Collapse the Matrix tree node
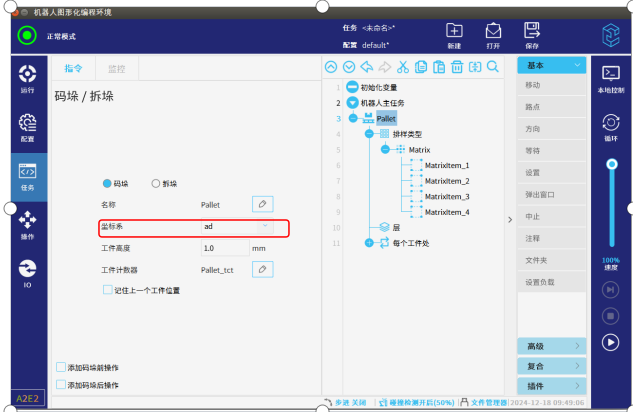Image resolution: width=633 pixels, height=412 pixels. [x=387, y=149]
